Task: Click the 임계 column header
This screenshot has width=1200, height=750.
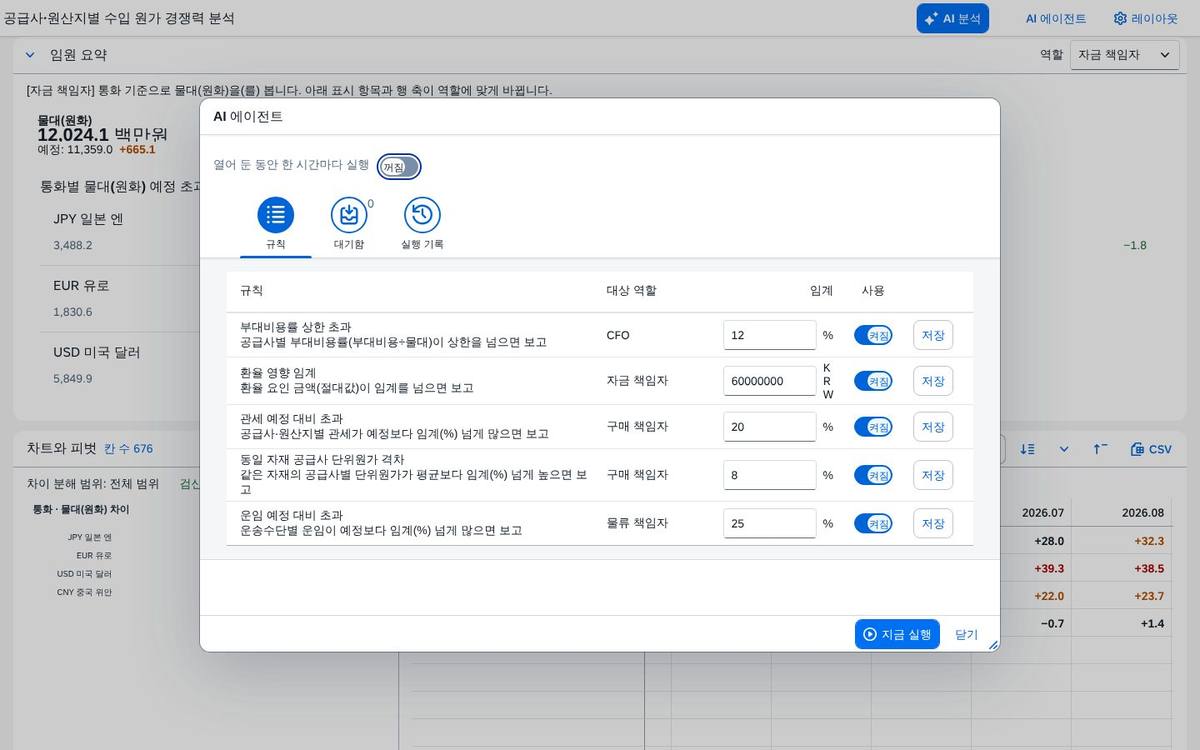Action: (821, 290)
